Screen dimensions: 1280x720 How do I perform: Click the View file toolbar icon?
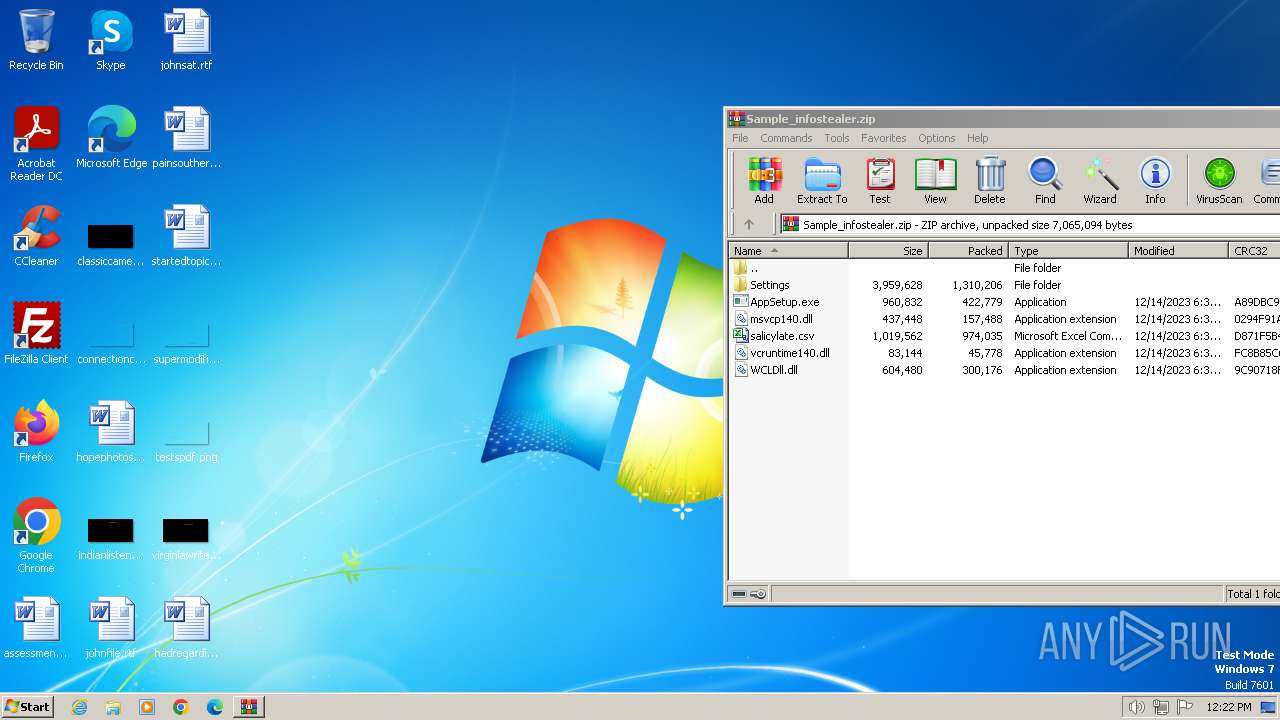click(x=935, y=181)
